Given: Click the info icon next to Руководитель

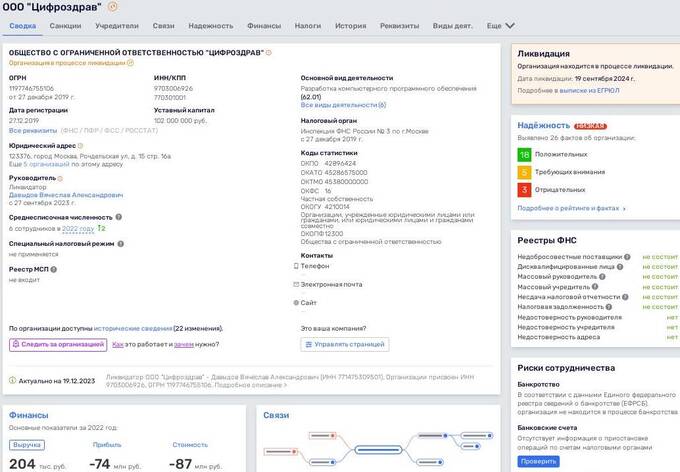Looking at the screenshot, I should [x=60, y=178].
